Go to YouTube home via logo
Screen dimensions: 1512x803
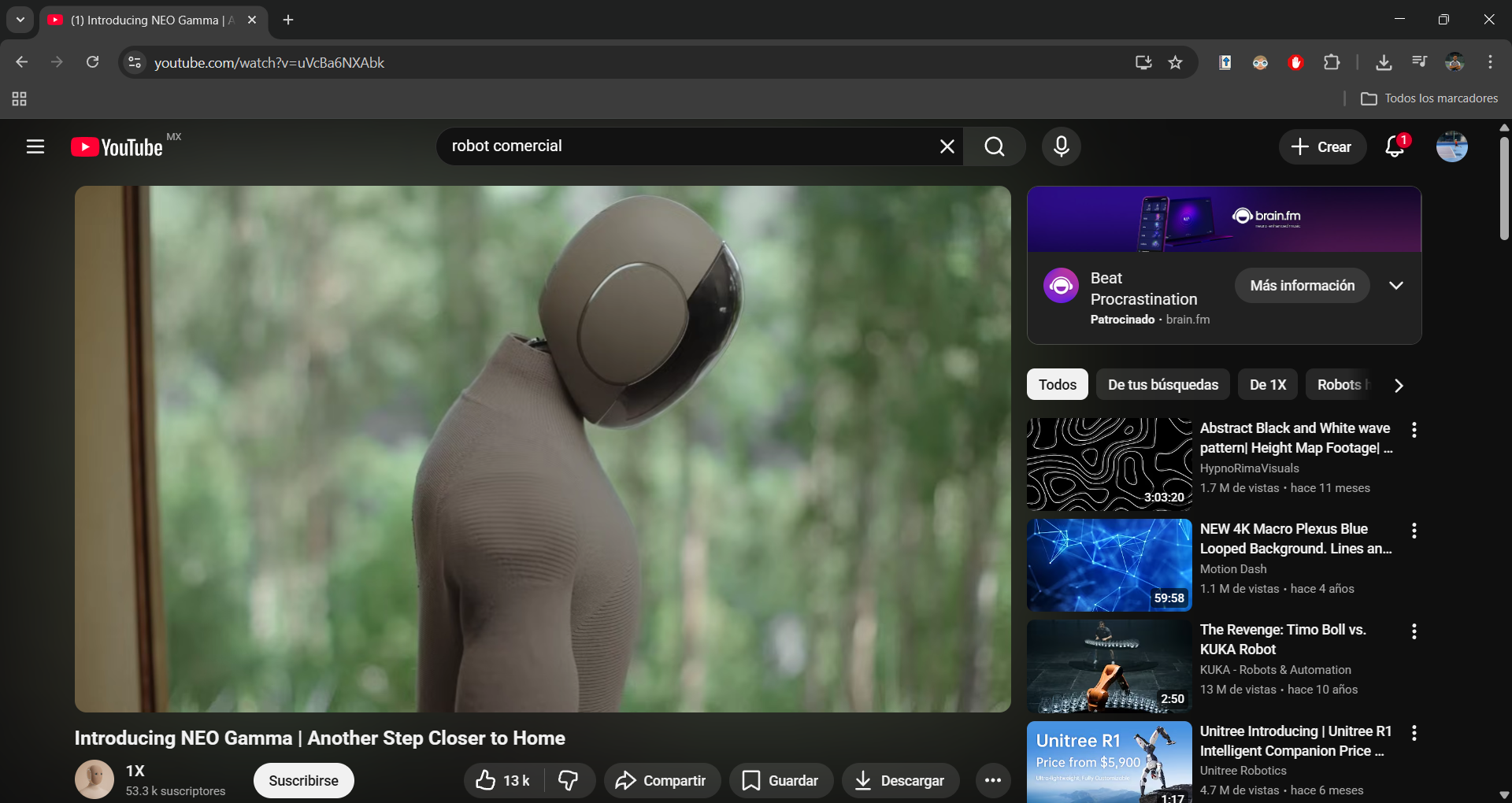(118, 147)
